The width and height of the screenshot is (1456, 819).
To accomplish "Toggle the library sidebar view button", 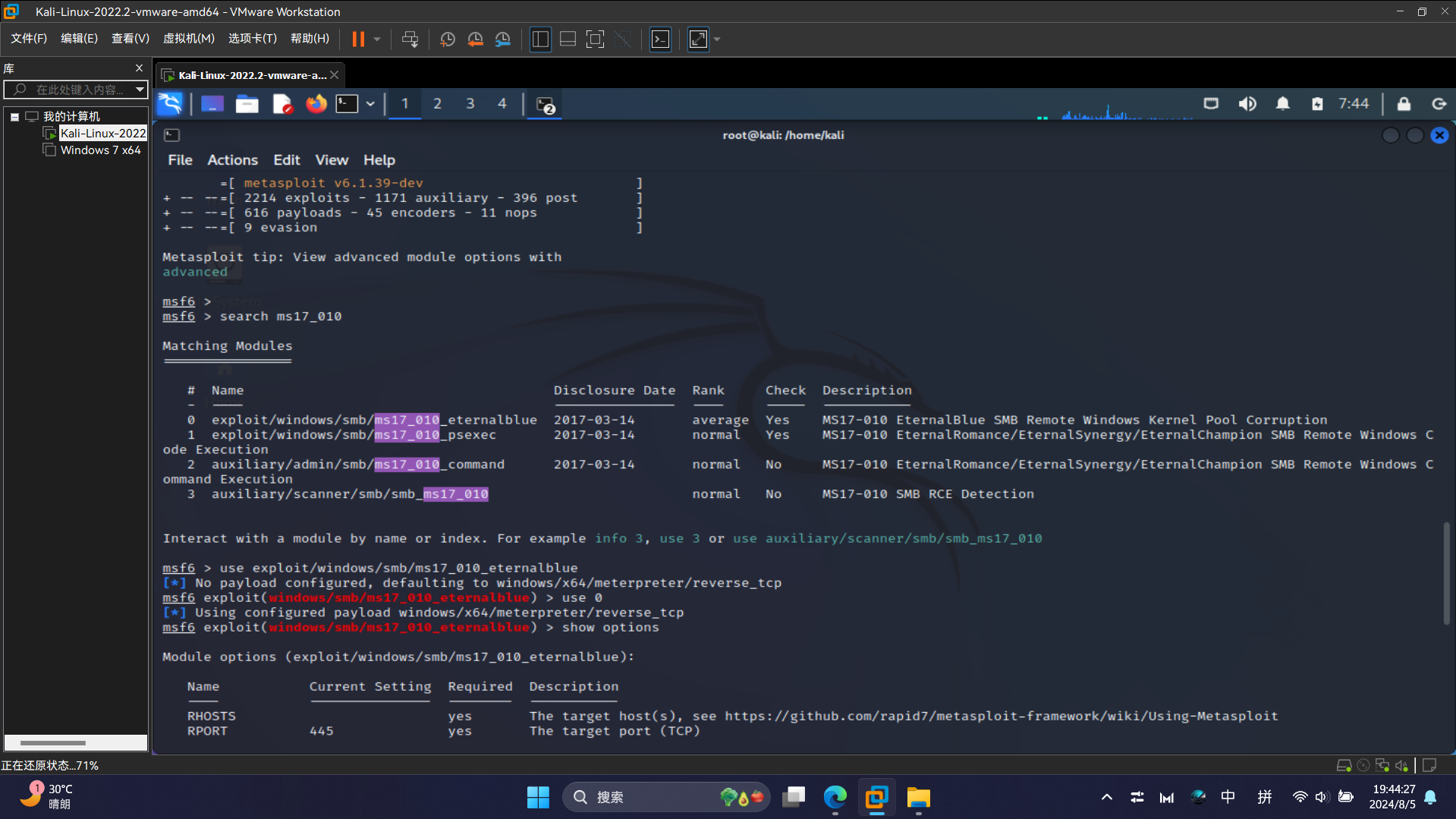I will (540, 39).
